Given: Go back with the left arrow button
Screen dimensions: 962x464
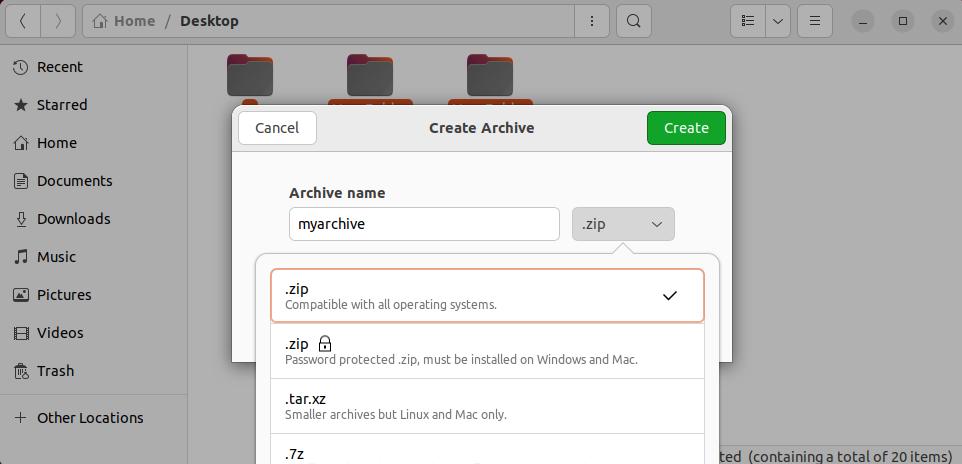Looking at the screenshot, I should [23, 21].
